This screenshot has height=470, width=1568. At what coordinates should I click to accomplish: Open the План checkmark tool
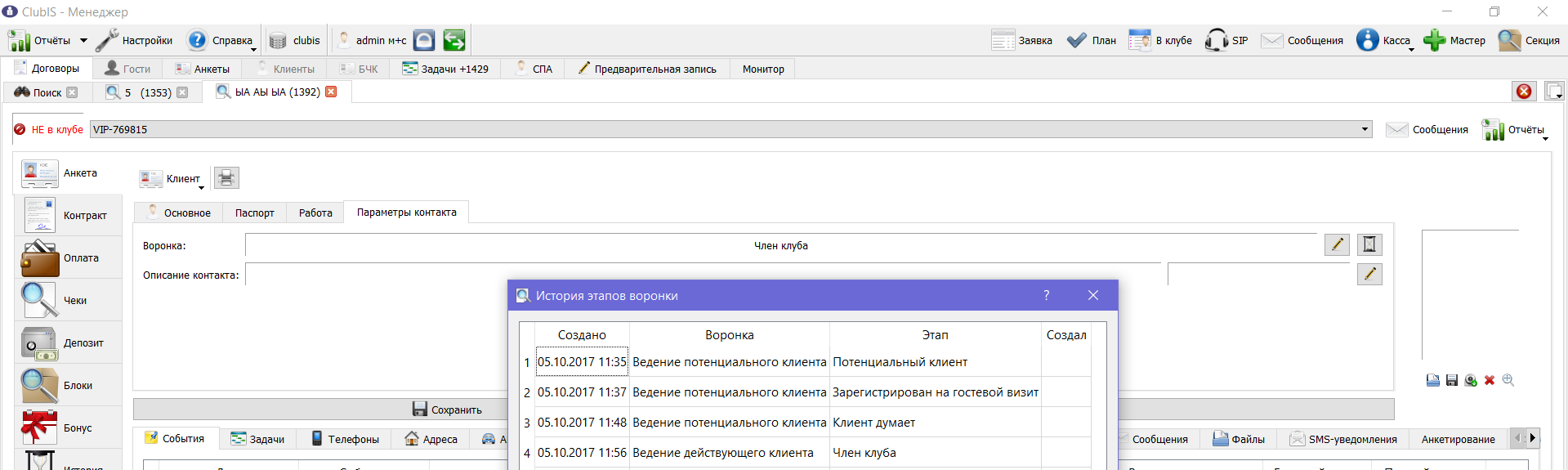point(1092,40)
